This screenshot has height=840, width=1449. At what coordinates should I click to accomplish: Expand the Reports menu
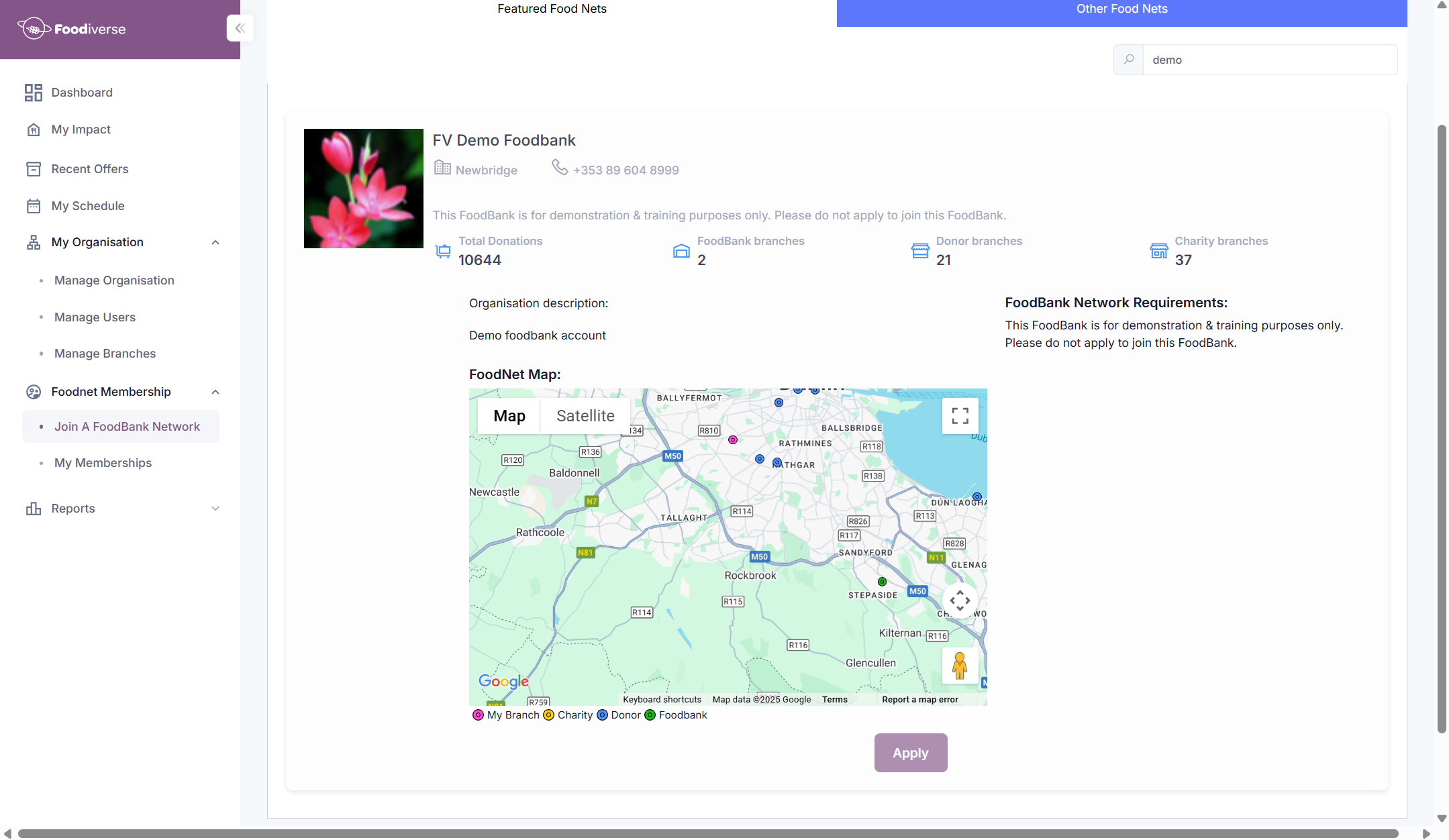pos(215,509)
